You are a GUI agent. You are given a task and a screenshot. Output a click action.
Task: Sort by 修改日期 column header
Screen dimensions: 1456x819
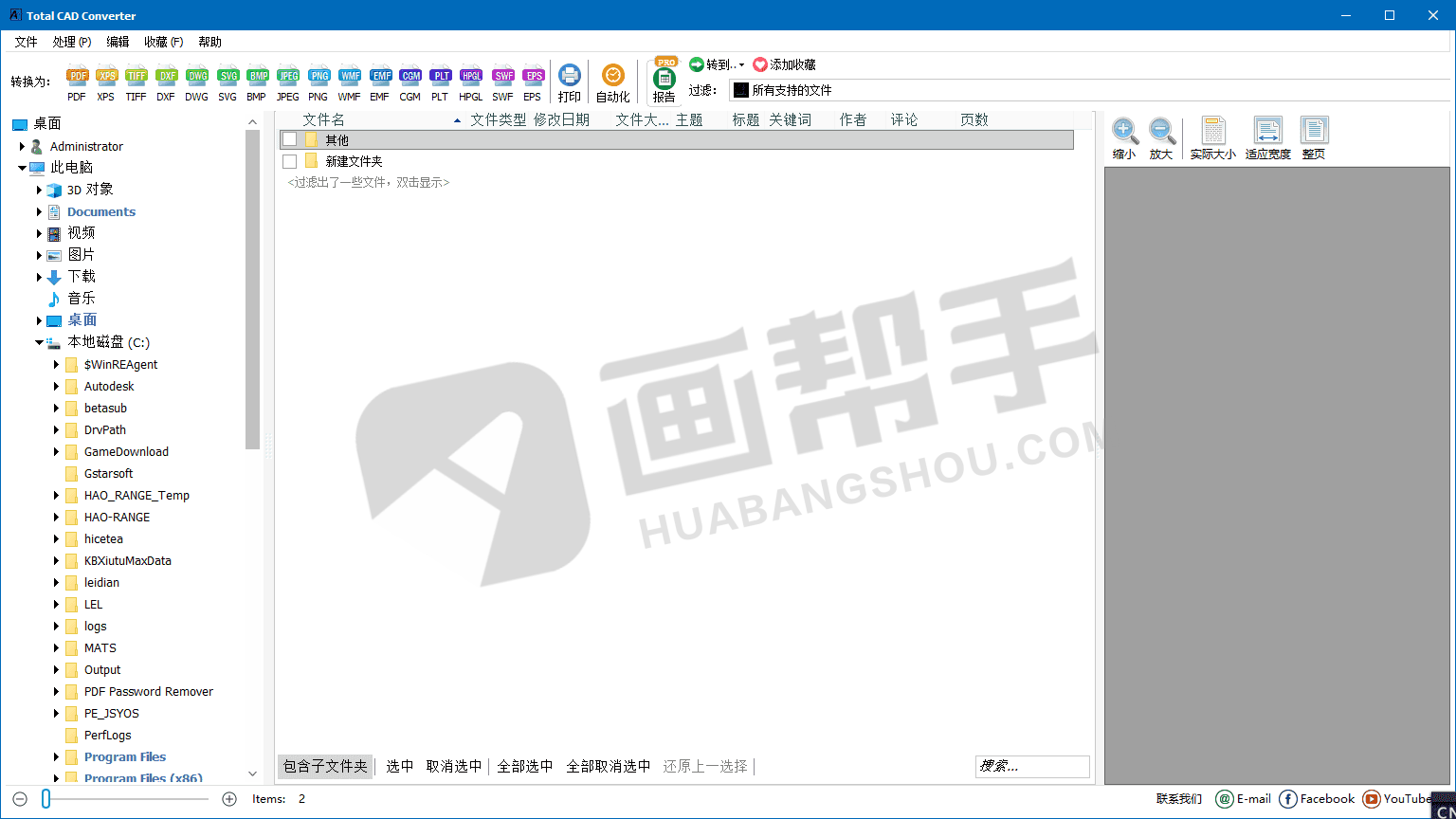(x=561, y=119)
